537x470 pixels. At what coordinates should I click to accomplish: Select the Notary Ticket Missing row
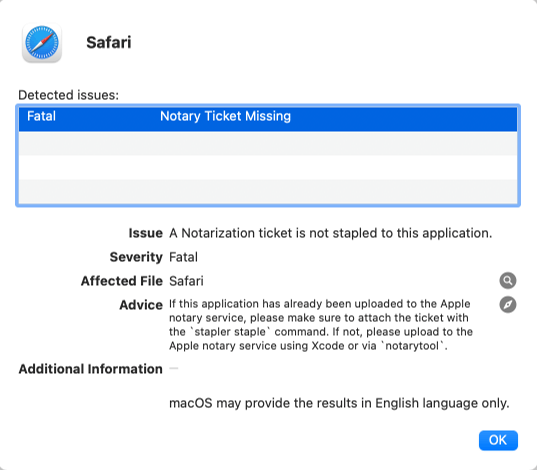[x=268, y=119]
